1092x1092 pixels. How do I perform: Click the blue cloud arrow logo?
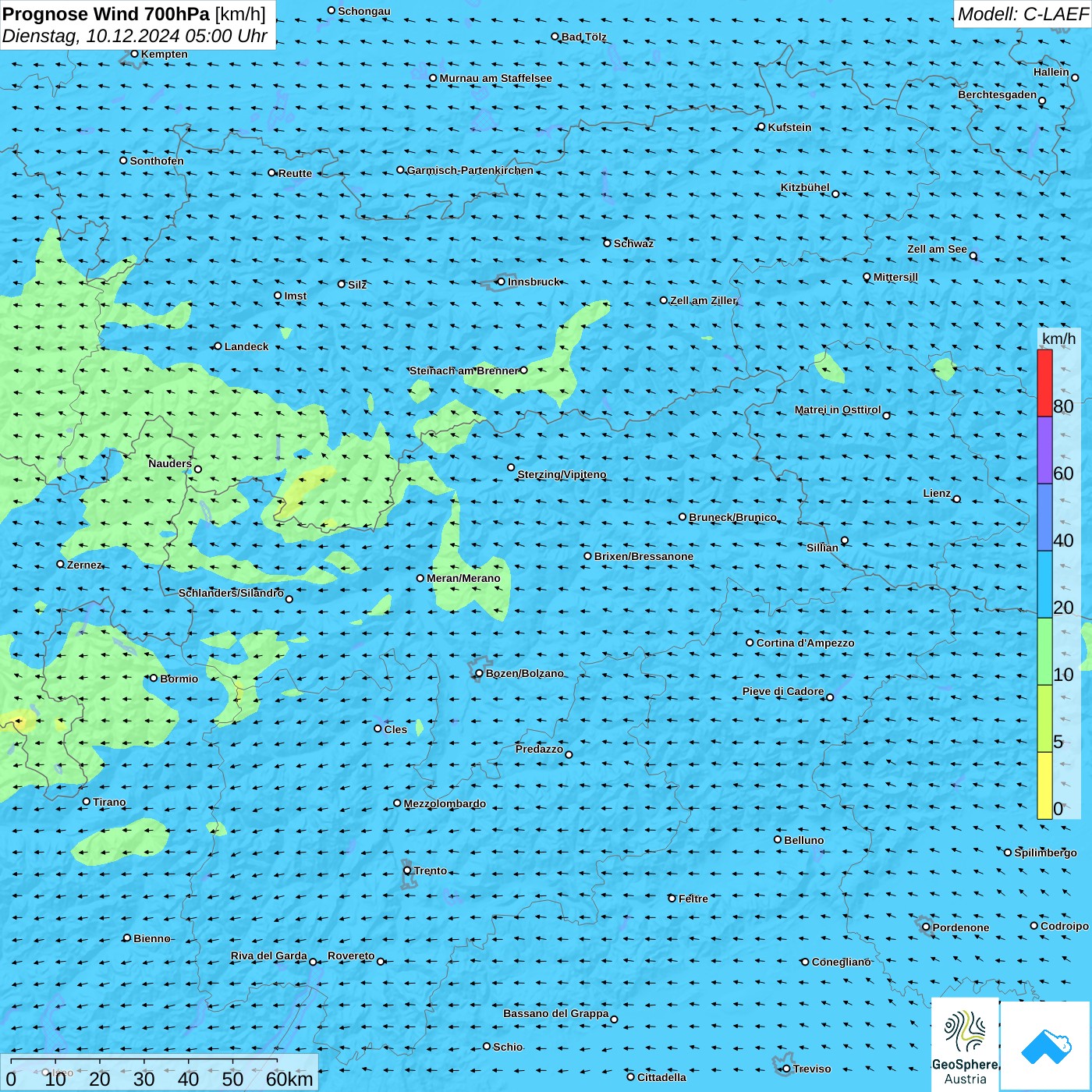coord(1045,1046)
